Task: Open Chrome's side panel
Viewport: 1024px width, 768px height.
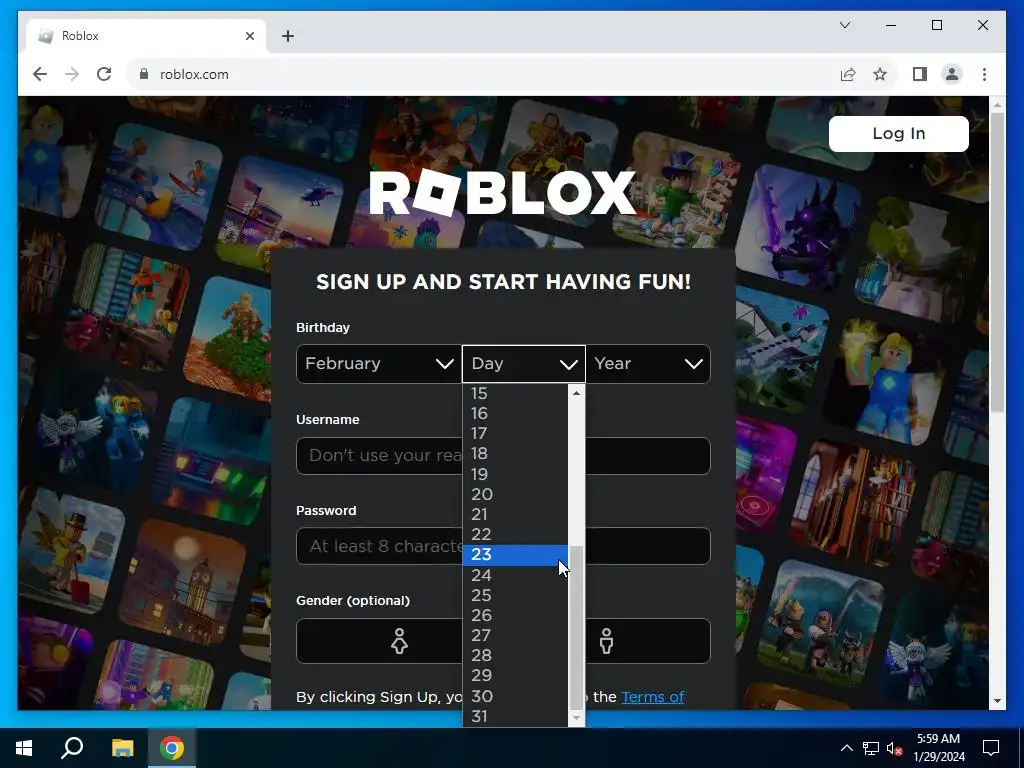Action: (920, 74)
